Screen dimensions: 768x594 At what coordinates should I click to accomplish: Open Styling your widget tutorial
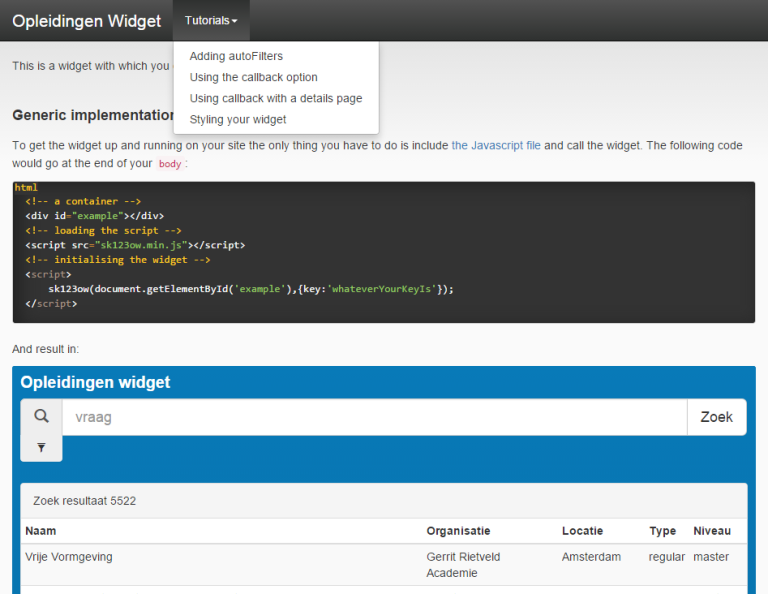tap(238, 119)
